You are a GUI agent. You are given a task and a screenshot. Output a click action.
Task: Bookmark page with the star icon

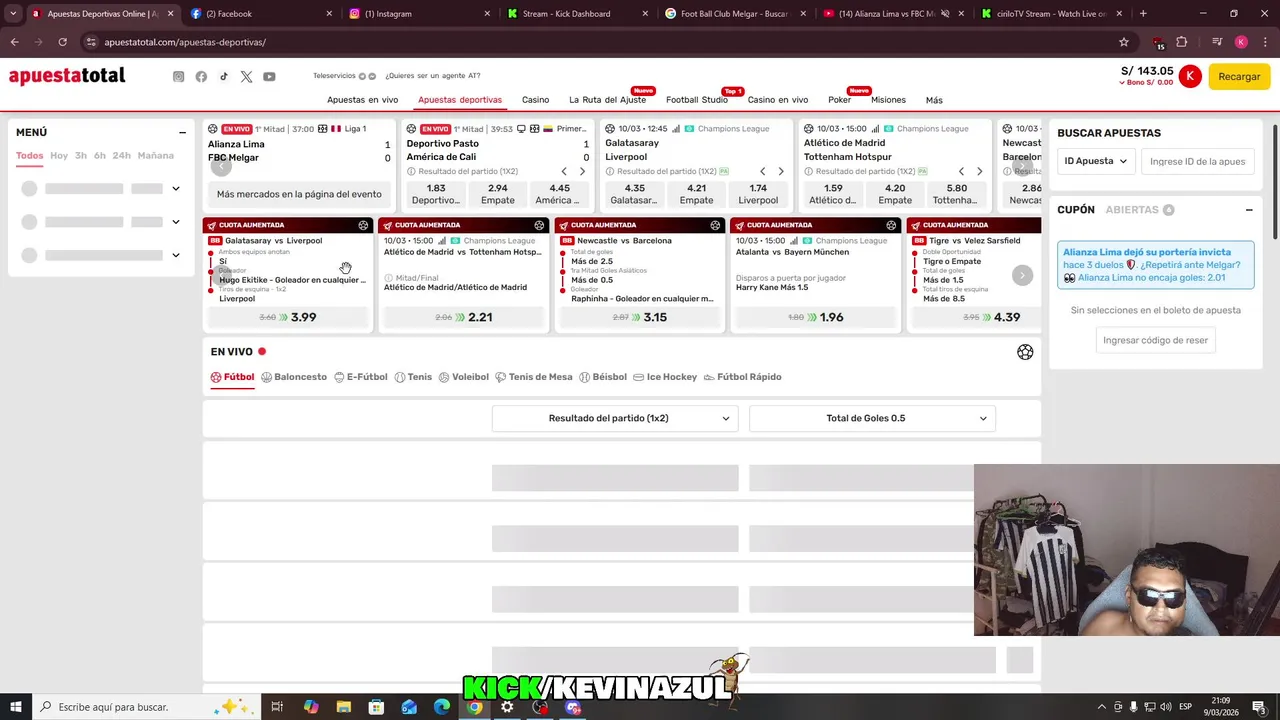(1124, 42)
